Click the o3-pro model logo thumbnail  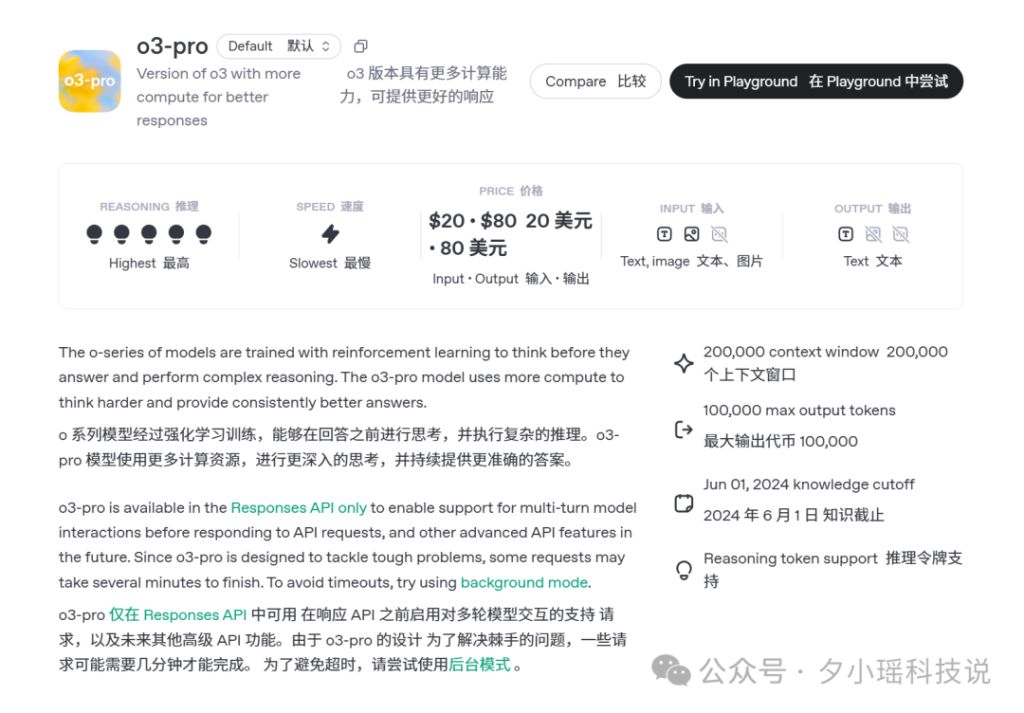click(90, 81)
